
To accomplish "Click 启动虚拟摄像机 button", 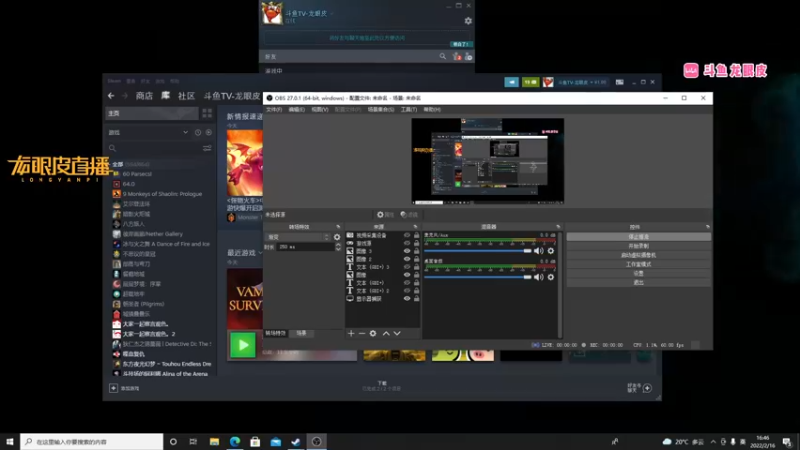I will 638,255.
